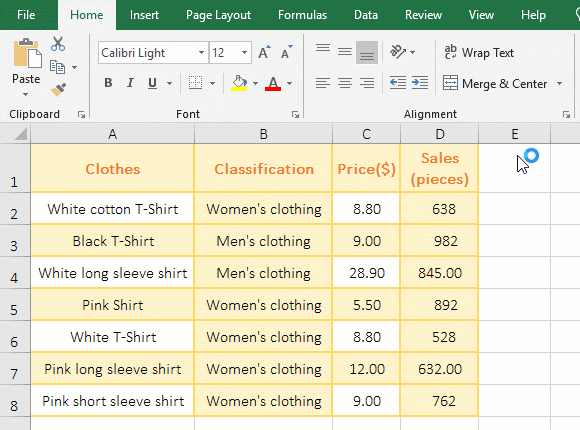580x430 pixels.
Task: Activate the Format Painter brush
Action: (58, 89)
